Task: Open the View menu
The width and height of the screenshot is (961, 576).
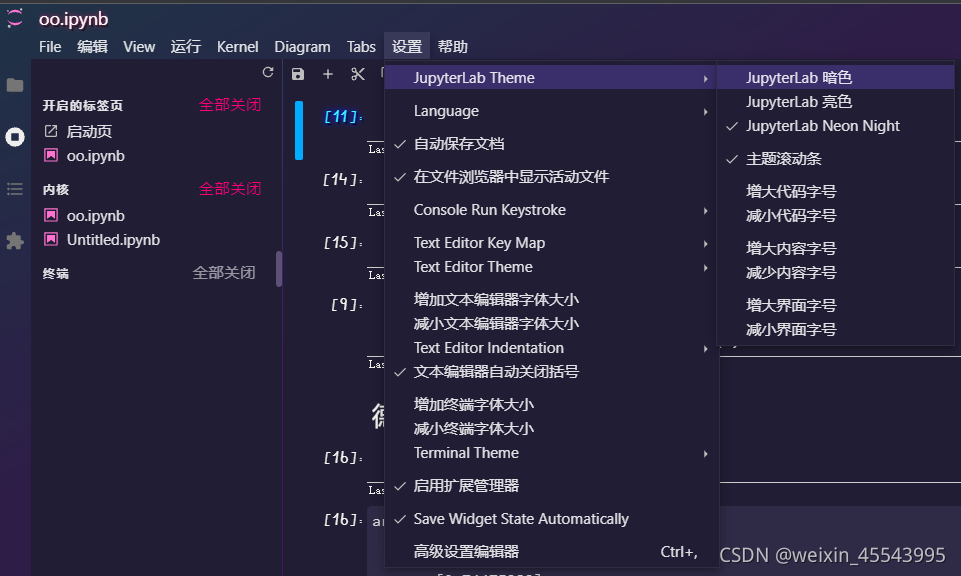Action: [x=139, y=47]
